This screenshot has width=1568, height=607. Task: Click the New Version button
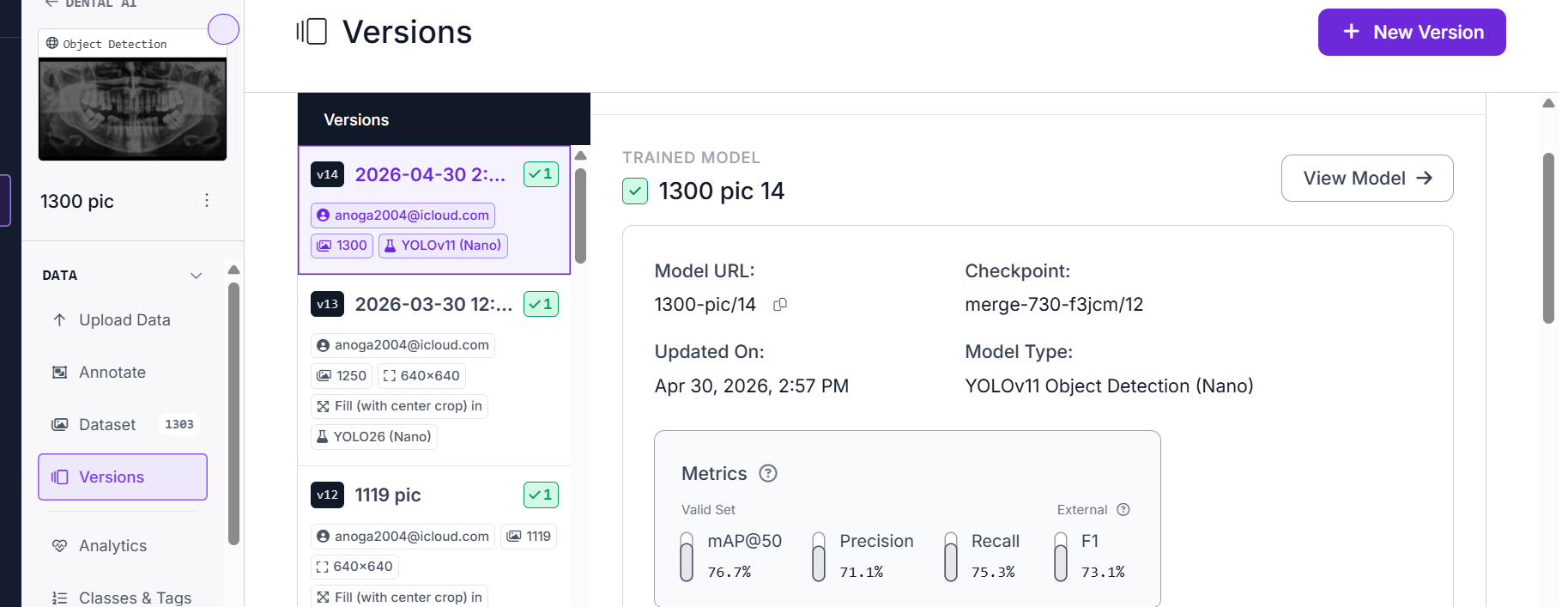coord(1412,33)
